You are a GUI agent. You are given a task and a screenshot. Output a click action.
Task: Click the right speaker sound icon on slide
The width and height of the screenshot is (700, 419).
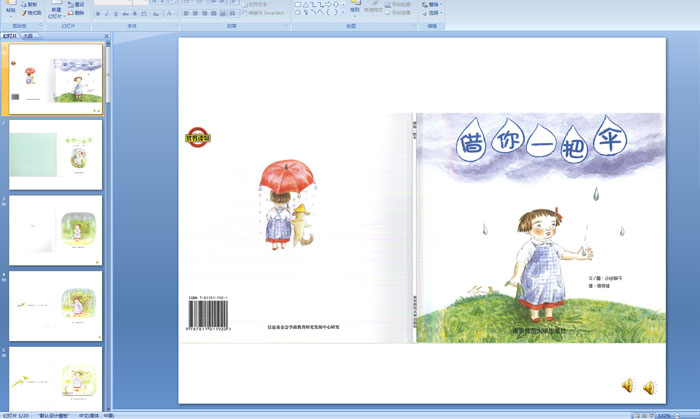(x=650, y=387)
